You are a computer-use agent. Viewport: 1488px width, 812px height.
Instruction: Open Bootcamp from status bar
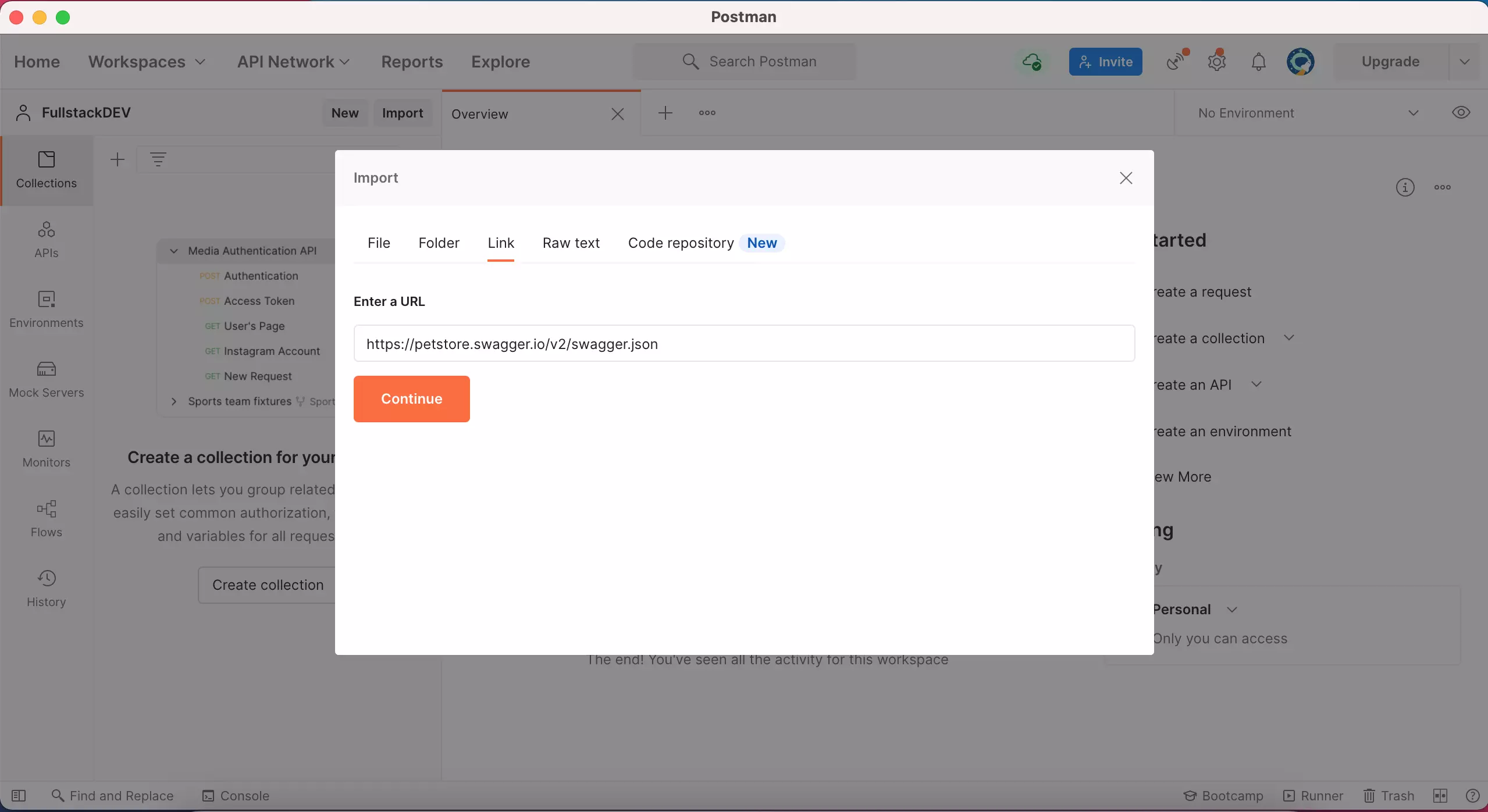(x=1224, y=796)
